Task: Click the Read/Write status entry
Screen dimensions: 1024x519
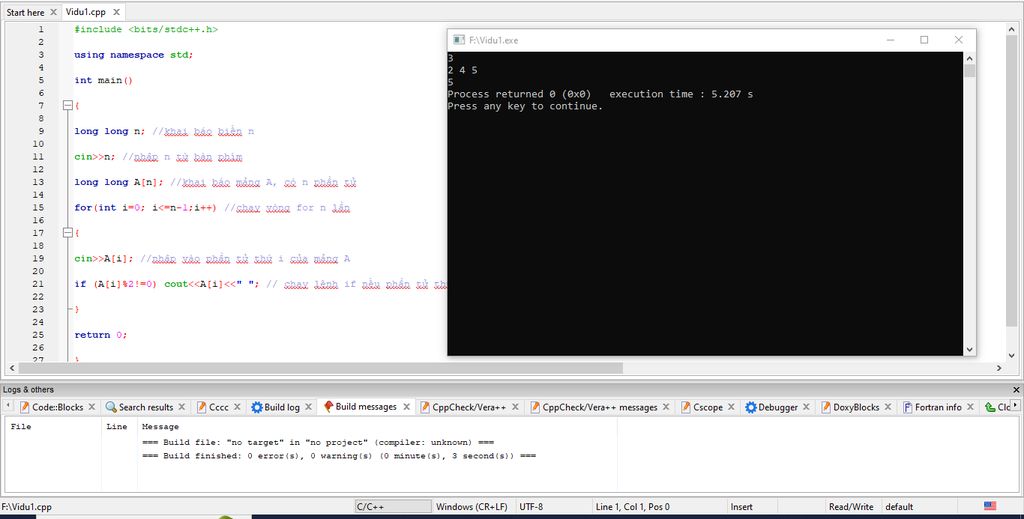Action: click(x=851, y=507)
